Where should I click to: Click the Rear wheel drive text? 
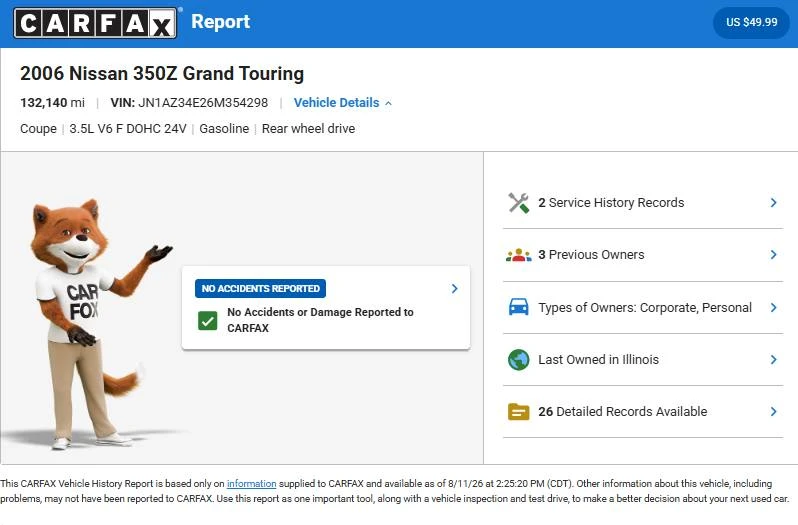[x=308, y=129]
